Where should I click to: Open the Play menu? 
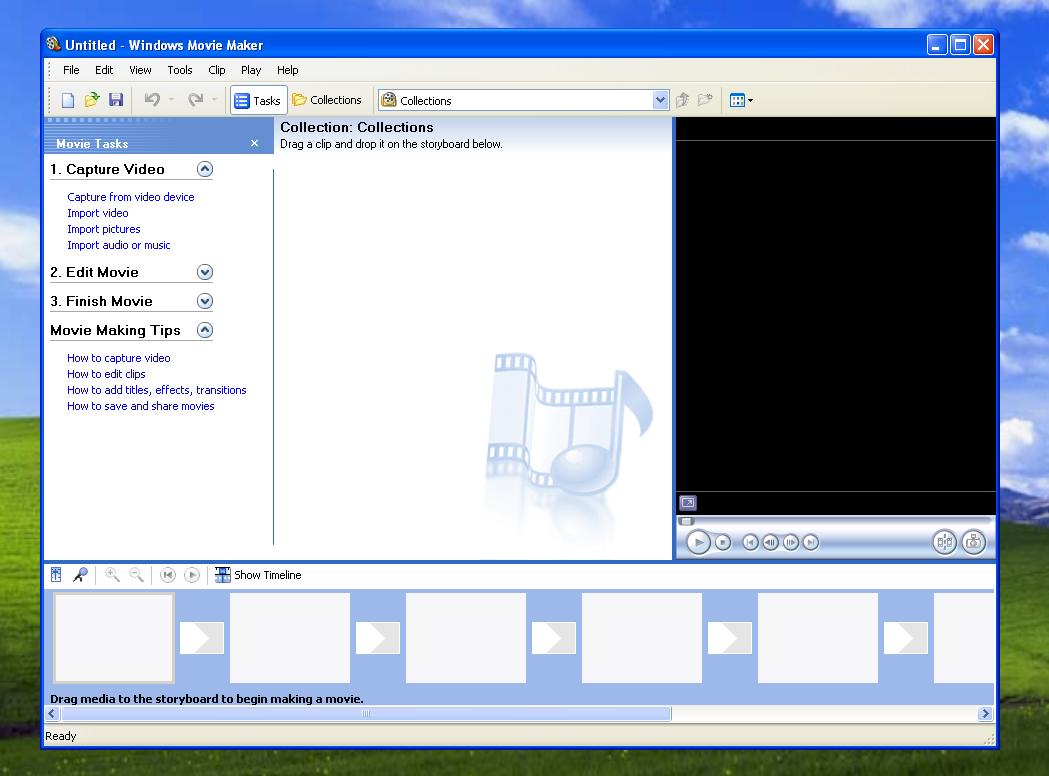[251, 70]
